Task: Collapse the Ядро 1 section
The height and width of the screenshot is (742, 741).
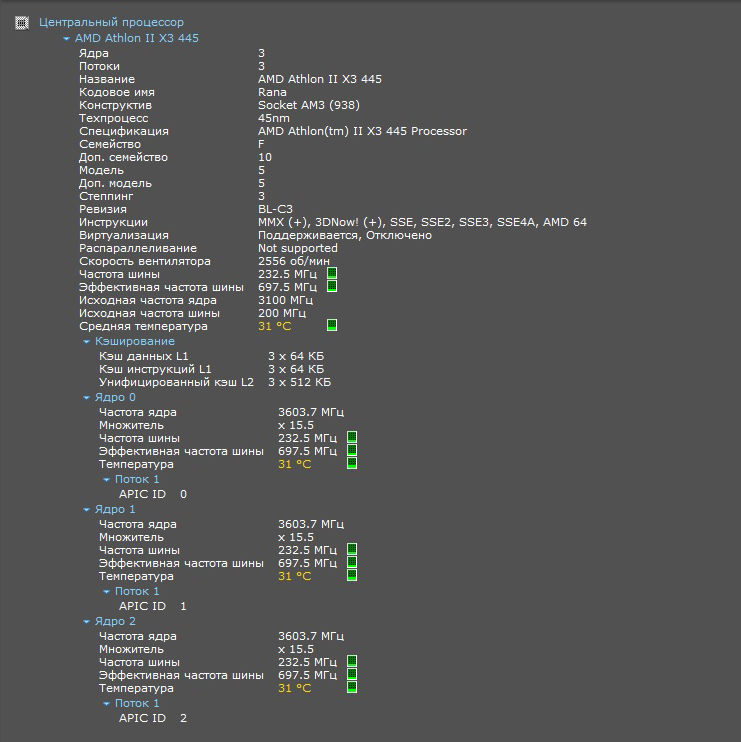Action: coord(87,510)
